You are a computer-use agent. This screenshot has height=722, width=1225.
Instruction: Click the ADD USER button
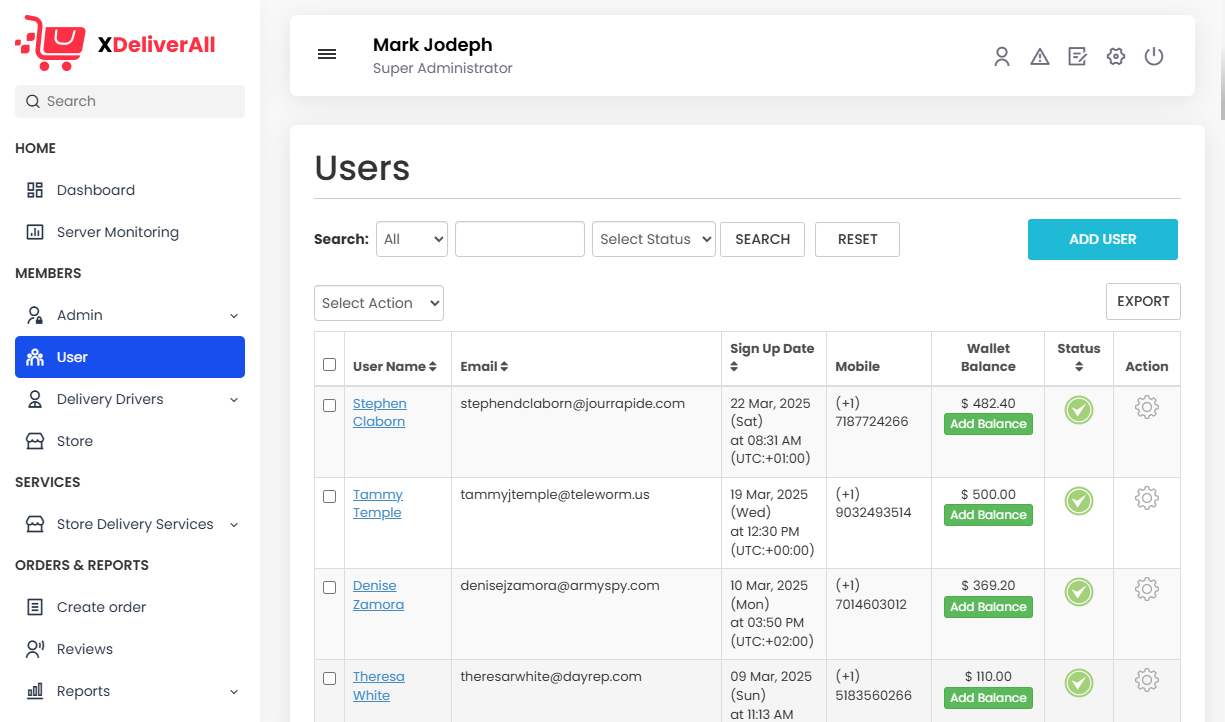click(1102, 240)
